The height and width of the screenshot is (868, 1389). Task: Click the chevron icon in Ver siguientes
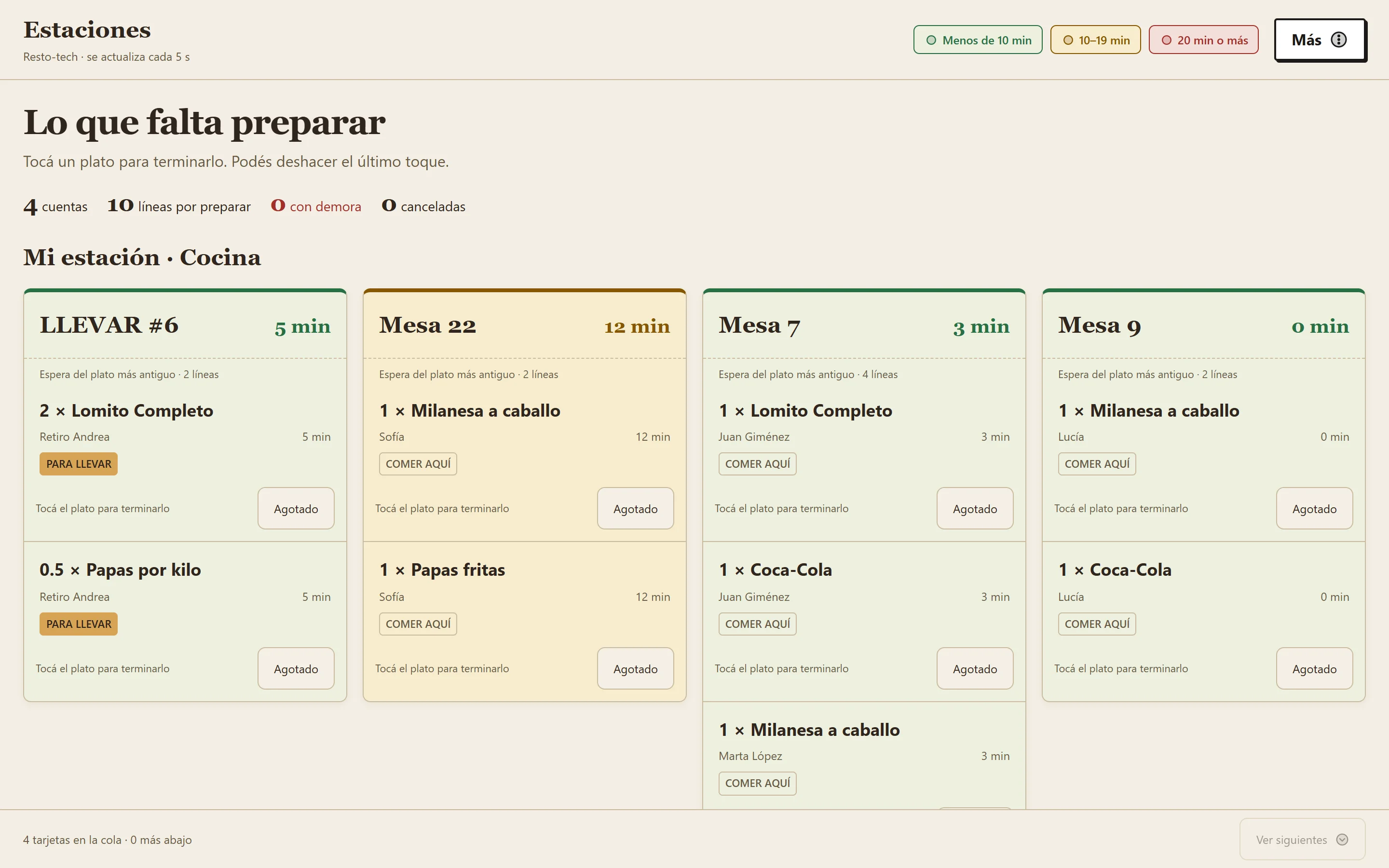(x=1342, y=839)
